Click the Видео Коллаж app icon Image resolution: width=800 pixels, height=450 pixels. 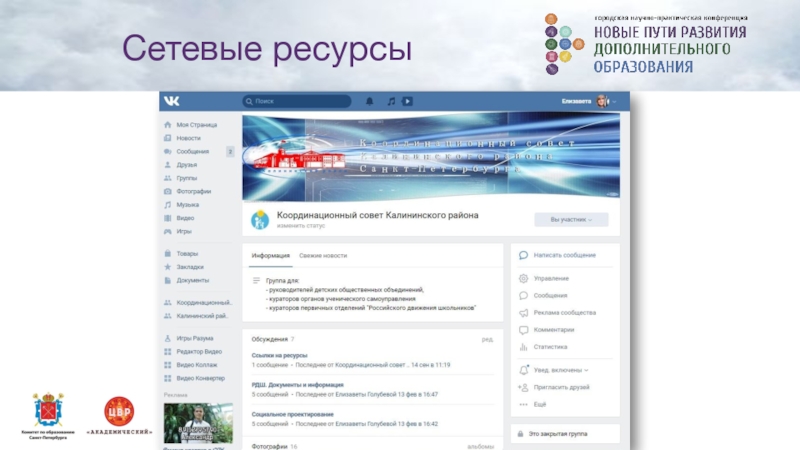167,365
